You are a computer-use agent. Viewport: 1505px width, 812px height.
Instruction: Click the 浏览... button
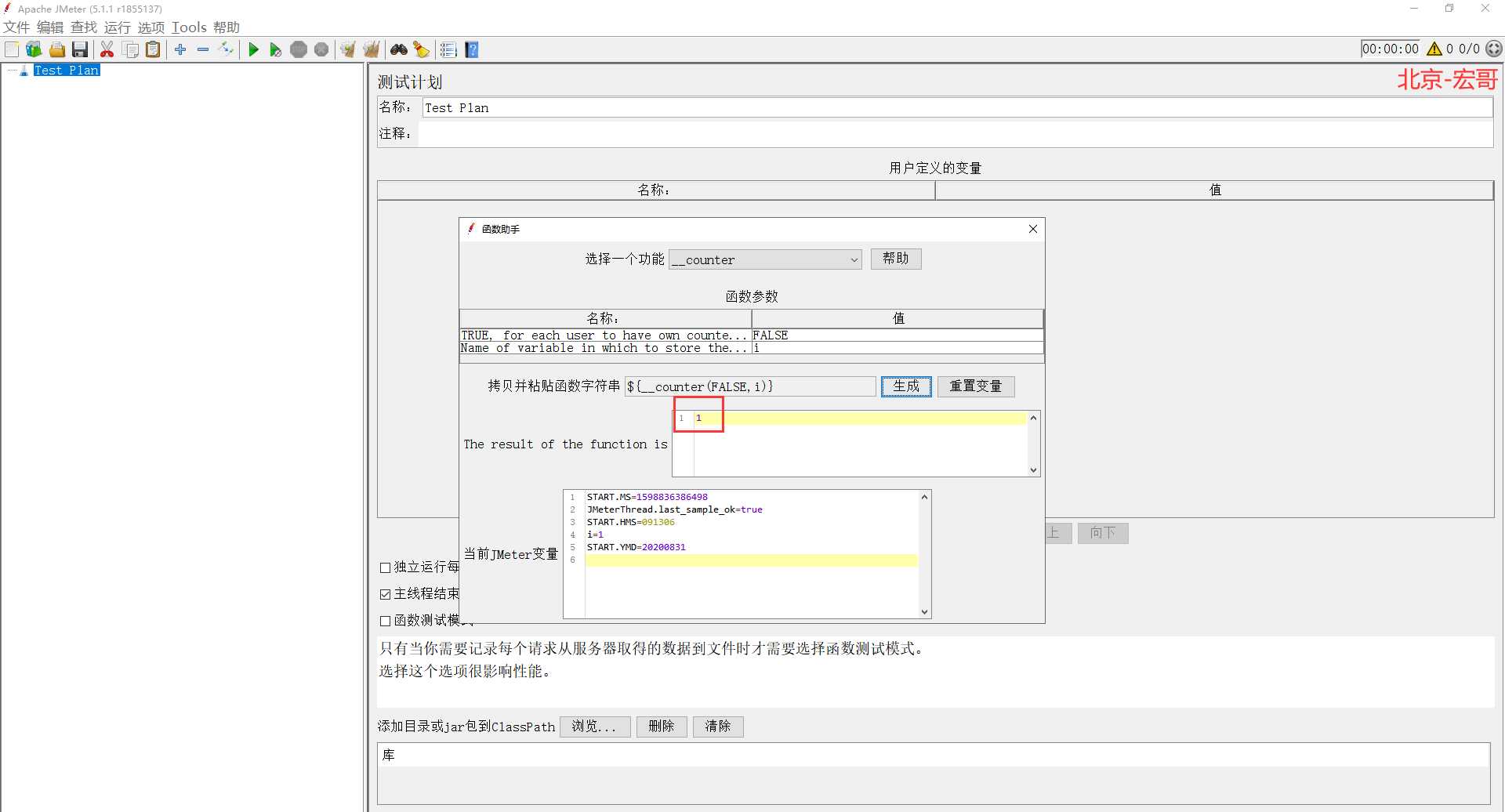[x=595, y=727]
